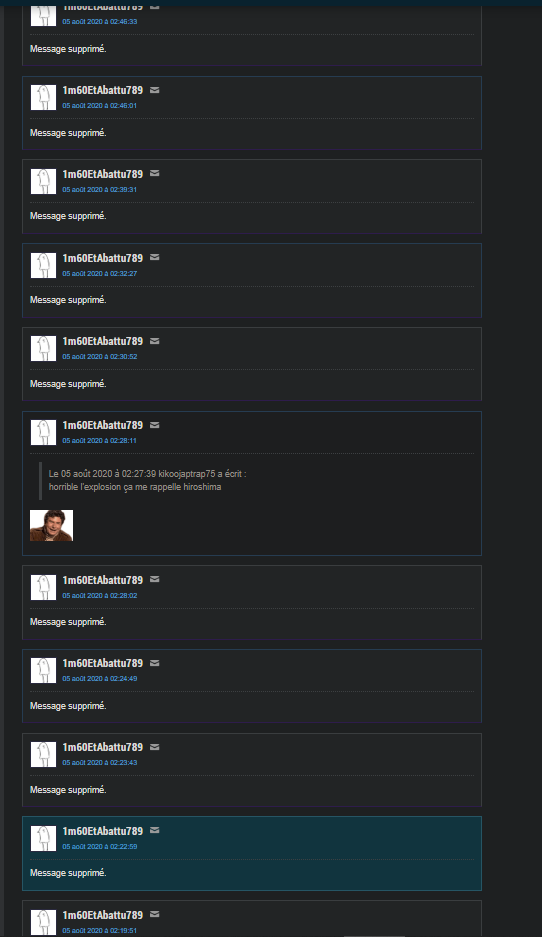Image resolution: width=542 pixels, height=937 pixels.
Task: Click avatar of 02:23:43 post
Action: (43, 754)
